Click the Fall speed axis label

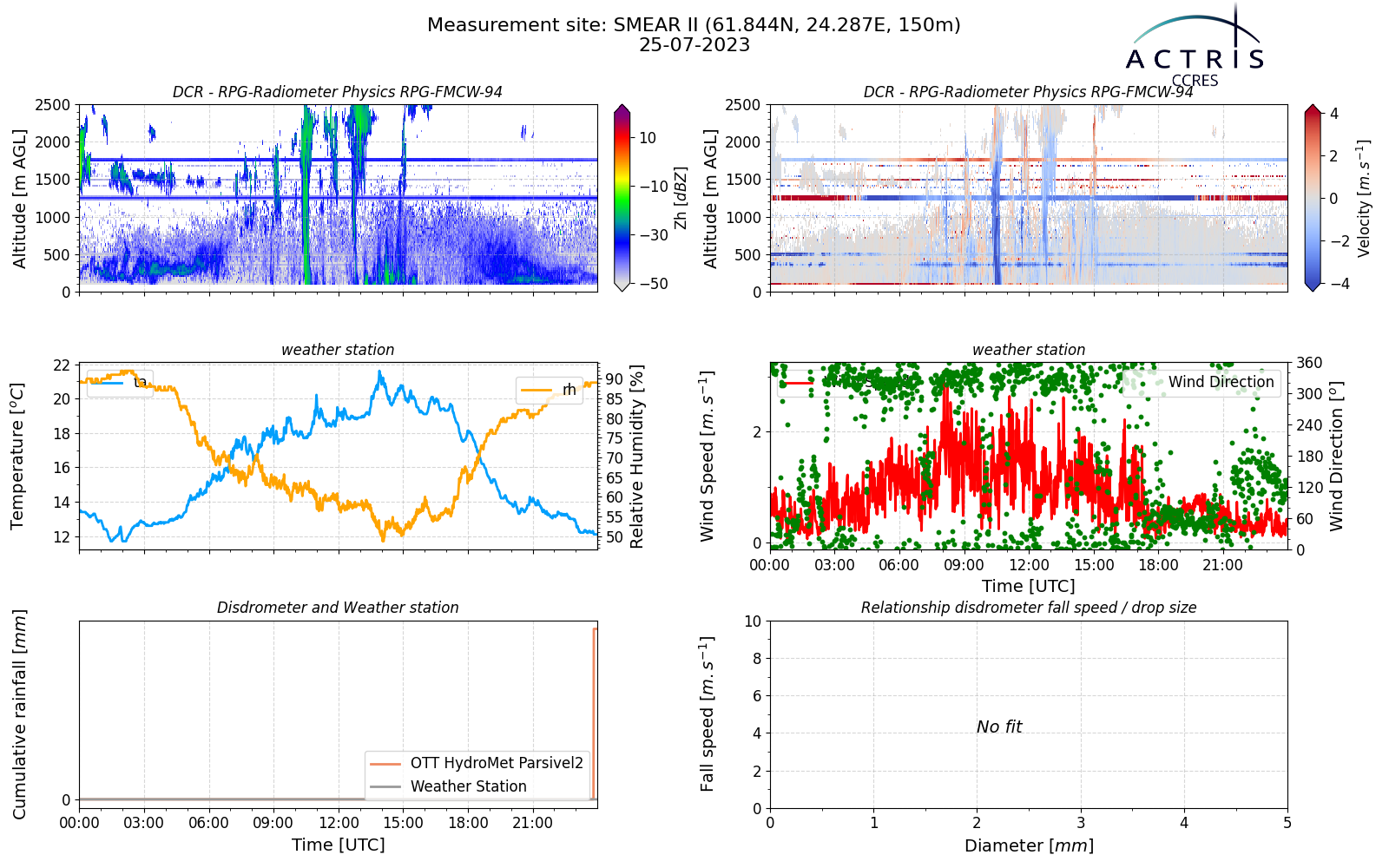(708, 714)
